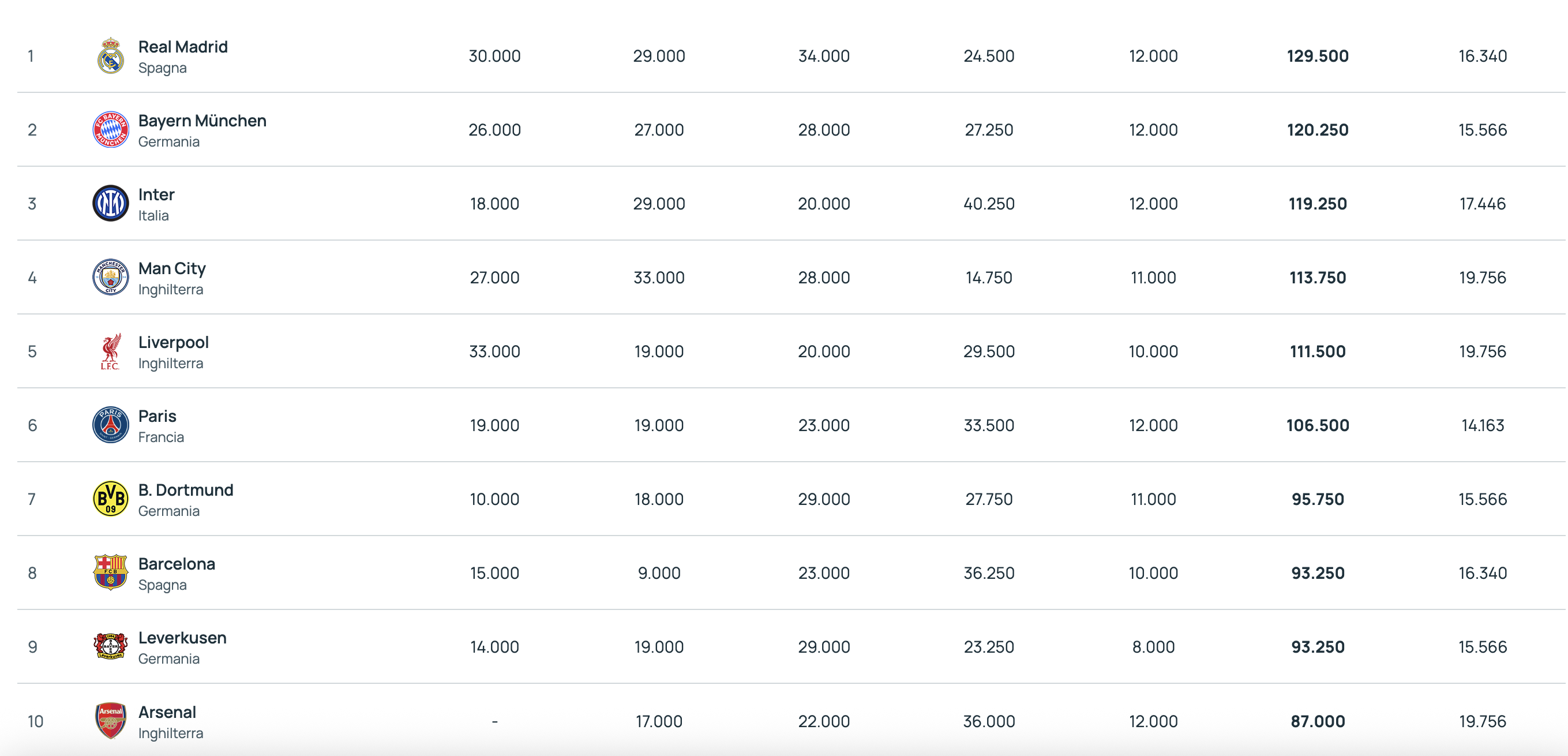Click the Leverkusen club logo
Image resolution: width=1568 pixels, height=756 pixels.
(110, 646)
